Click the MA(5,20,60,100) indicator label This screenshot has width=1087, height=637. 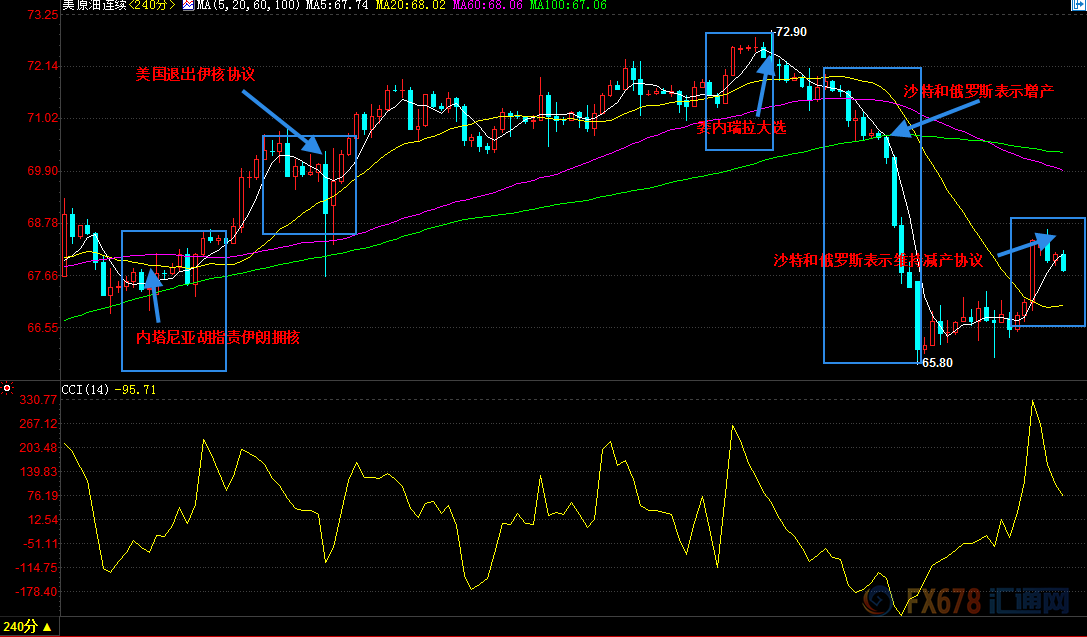coord(249,6)
